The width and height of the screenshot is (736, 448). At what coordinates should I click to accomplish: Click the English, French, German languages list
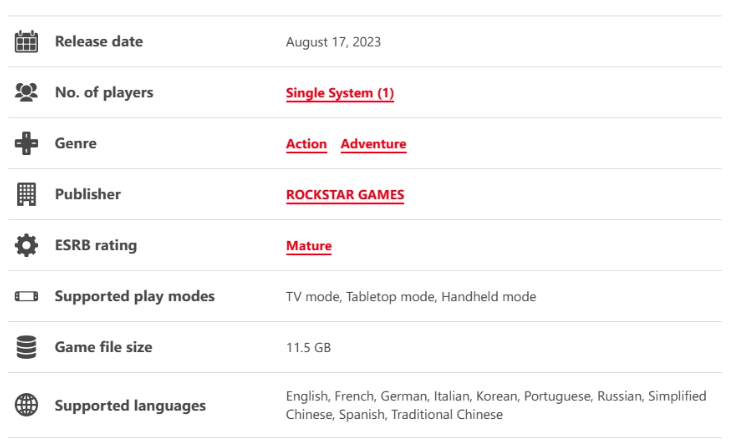(x=496, y=405)
